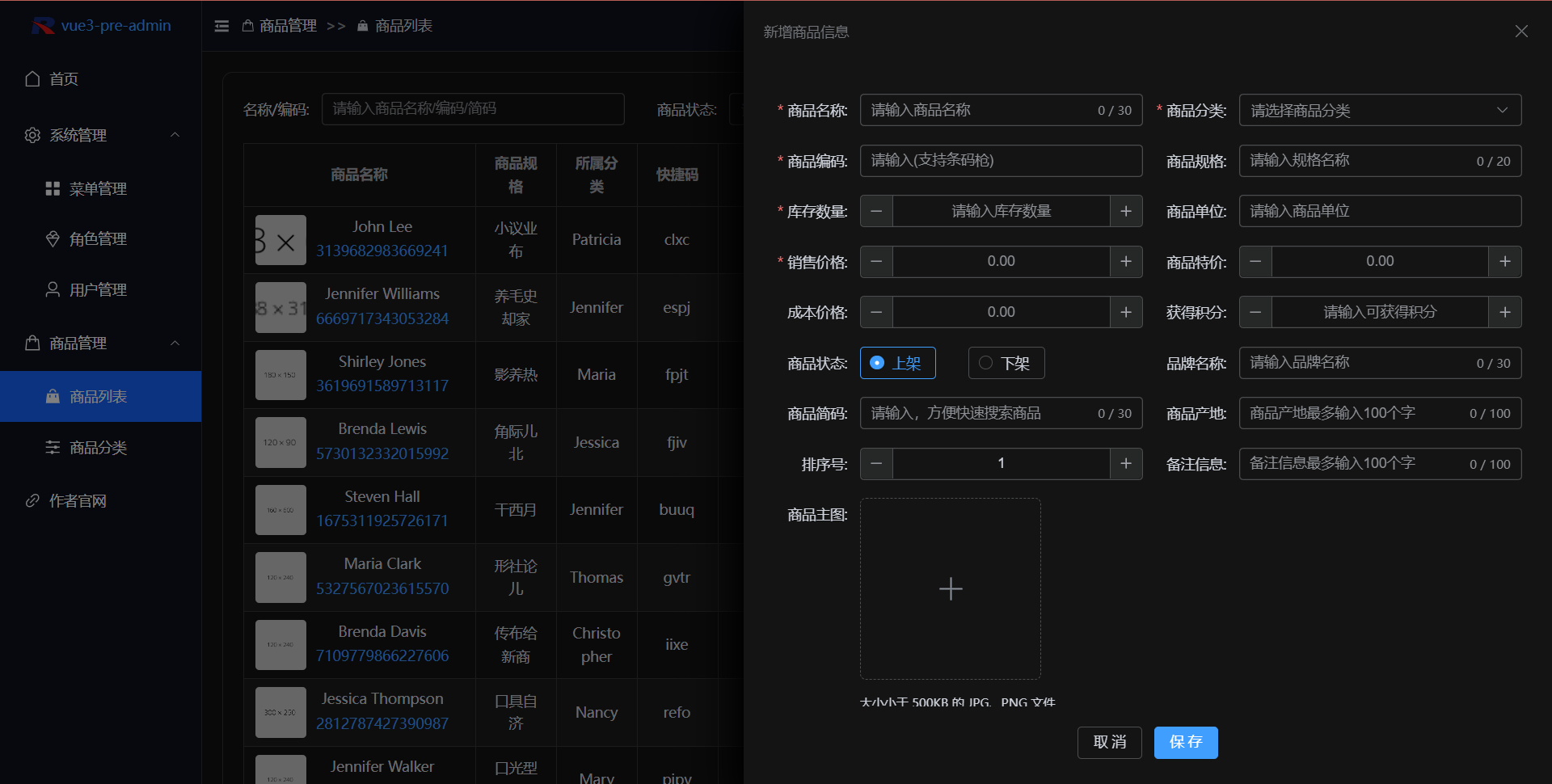Click the shopping bag icon beside 商品管理

pos(32,343)
